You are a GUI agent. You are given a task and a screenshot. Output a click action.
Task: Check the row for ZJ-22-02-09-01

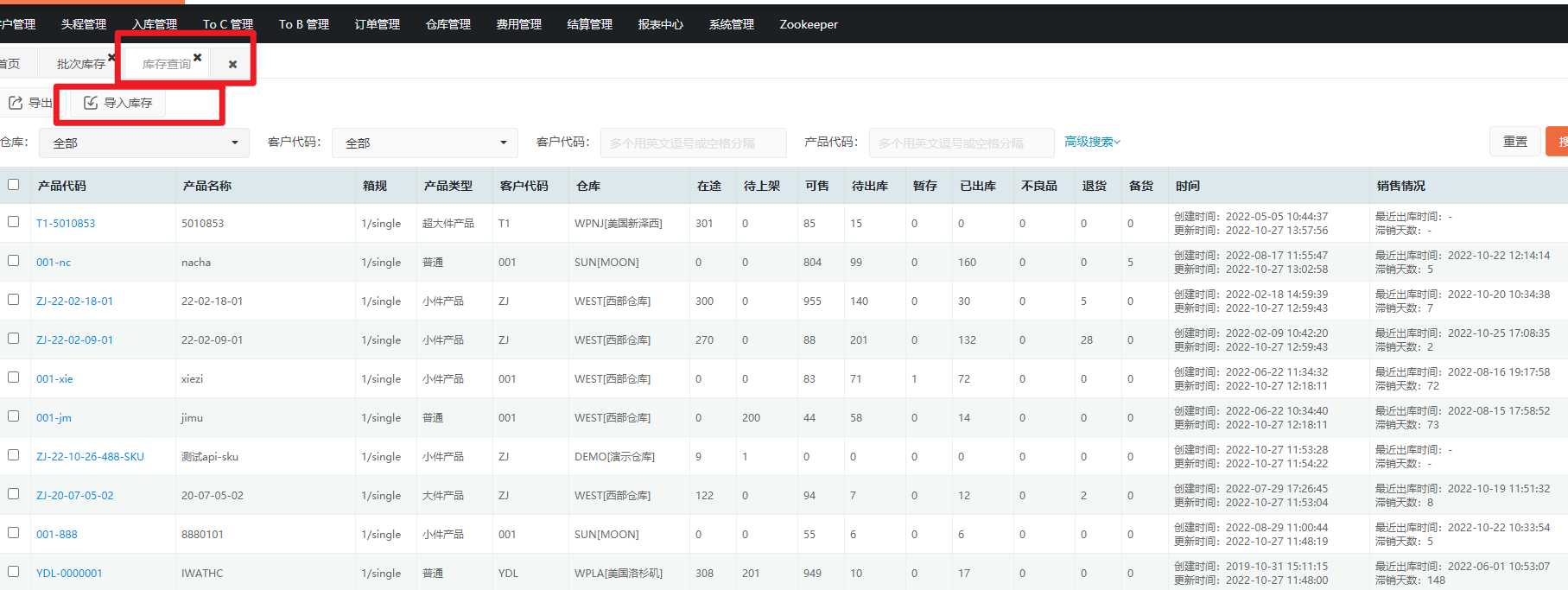13,339
